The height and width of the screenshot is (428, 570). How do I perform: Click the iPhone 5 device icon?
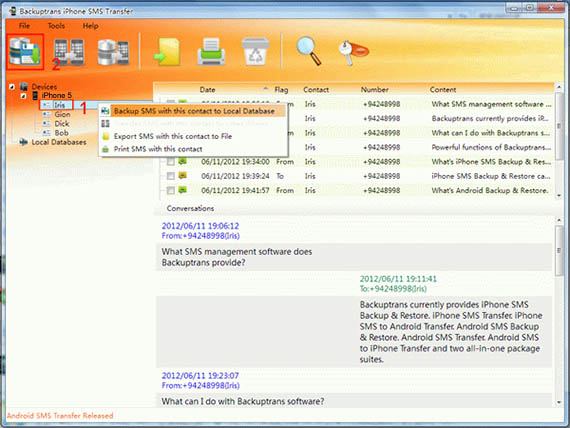pyautogui.click(x=35, y=95)
